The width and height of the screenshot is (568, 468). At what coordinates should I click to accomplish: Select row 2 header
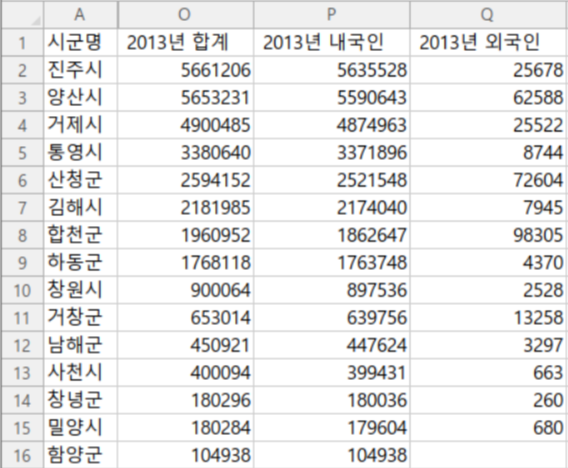(22, 70)
